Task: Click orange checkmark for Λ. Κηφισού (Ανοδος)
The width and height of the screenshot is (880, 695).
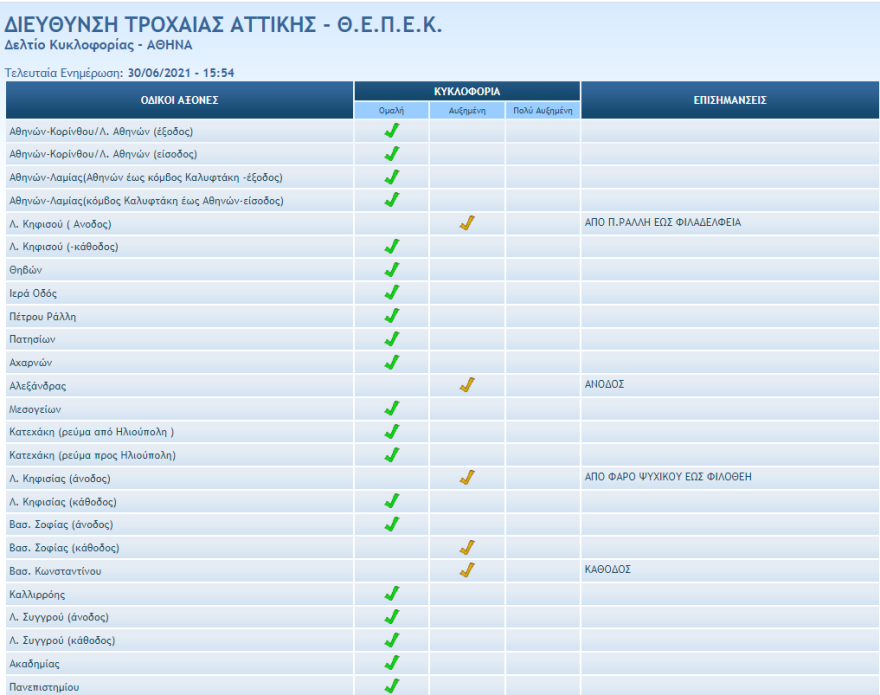Action: click(466, 224)
